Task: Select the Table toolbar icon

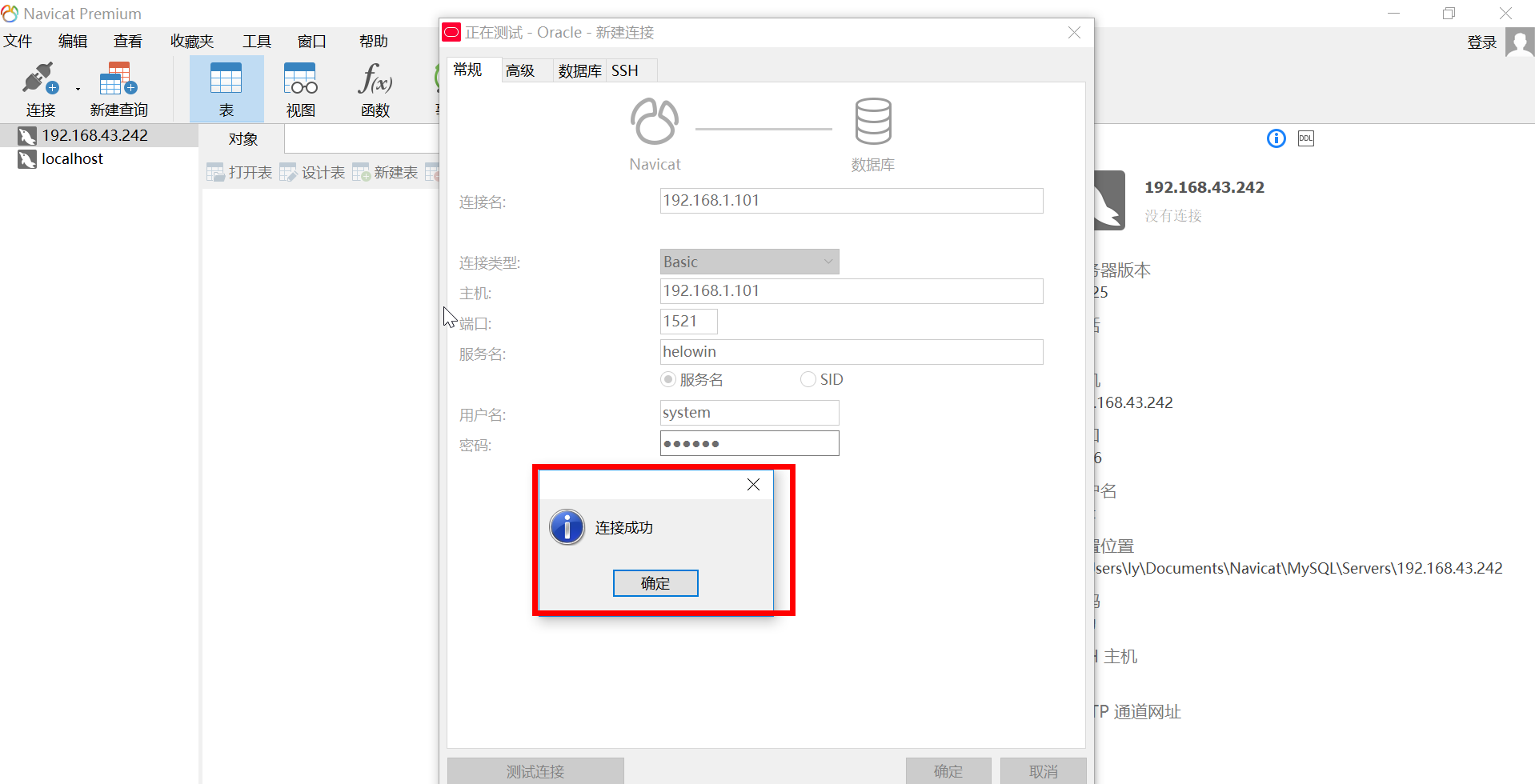Action: tap(226, 88)
